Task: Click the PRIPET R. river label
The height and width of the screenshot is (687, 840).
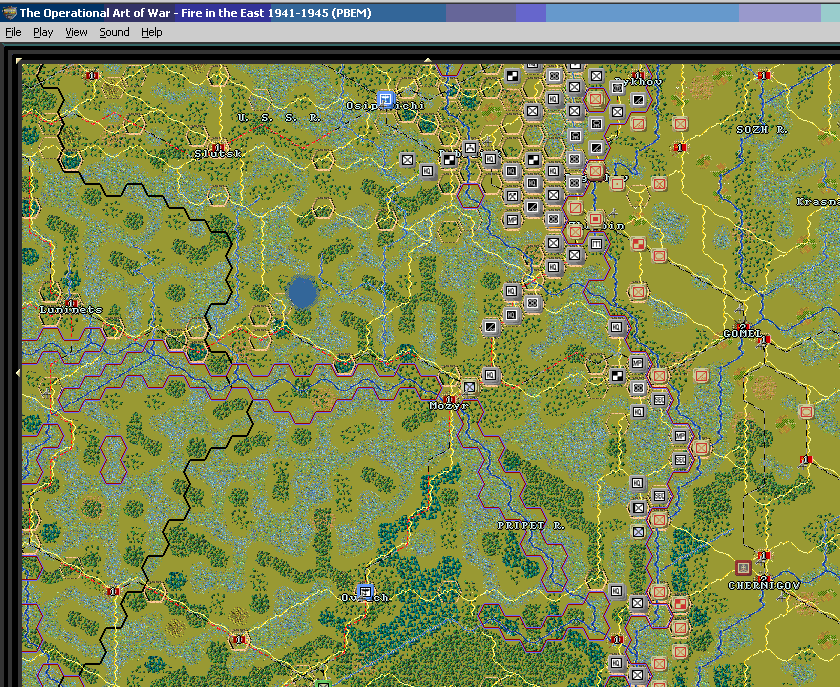Action: click(x=530, y=526)
